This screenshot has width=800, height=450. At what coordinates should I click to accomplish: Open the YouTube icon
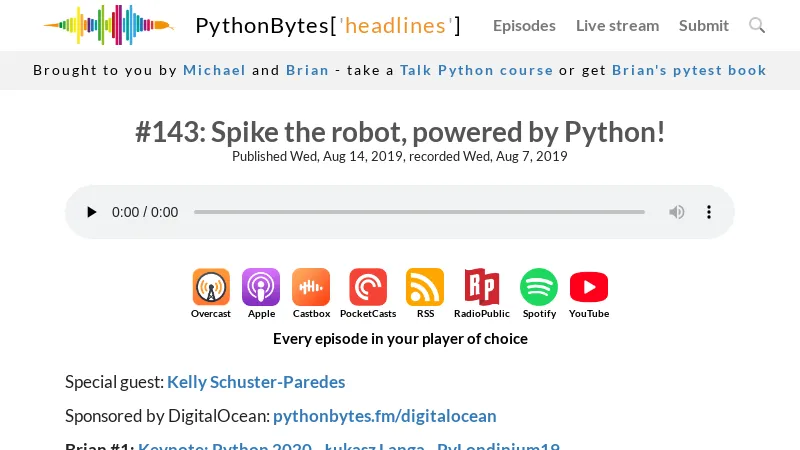coord(589,288)
